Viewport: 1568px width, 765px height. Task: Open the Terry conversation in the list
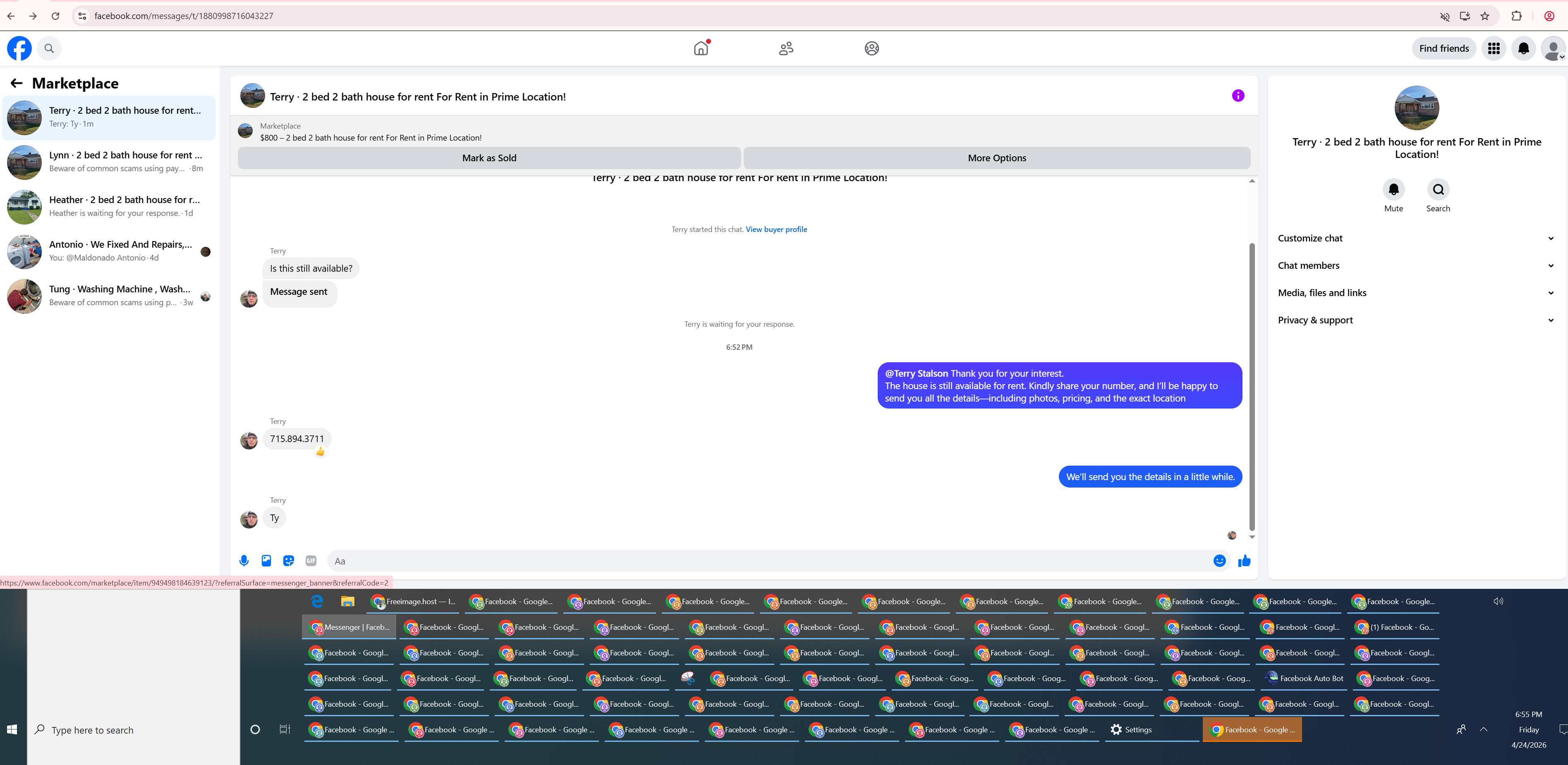click(x=110, y=117)
